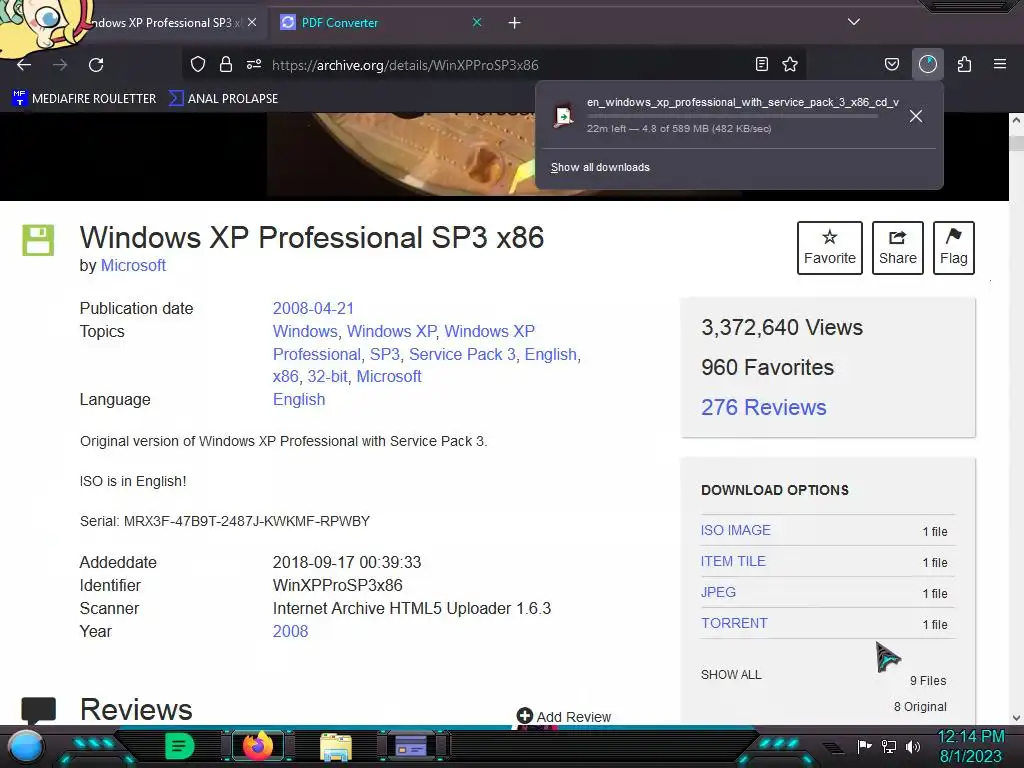The width and height of the screenshot is (1024, 768).
Task: Open the English topic link in Topics
Action: pos(551,354)
